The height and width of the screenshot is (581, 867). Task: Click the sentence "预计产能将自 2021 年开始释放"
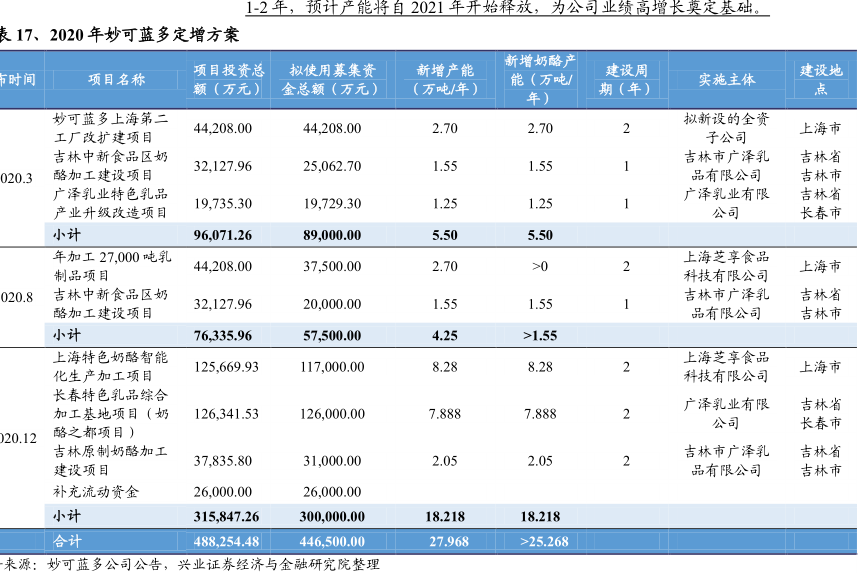[419, 7]
